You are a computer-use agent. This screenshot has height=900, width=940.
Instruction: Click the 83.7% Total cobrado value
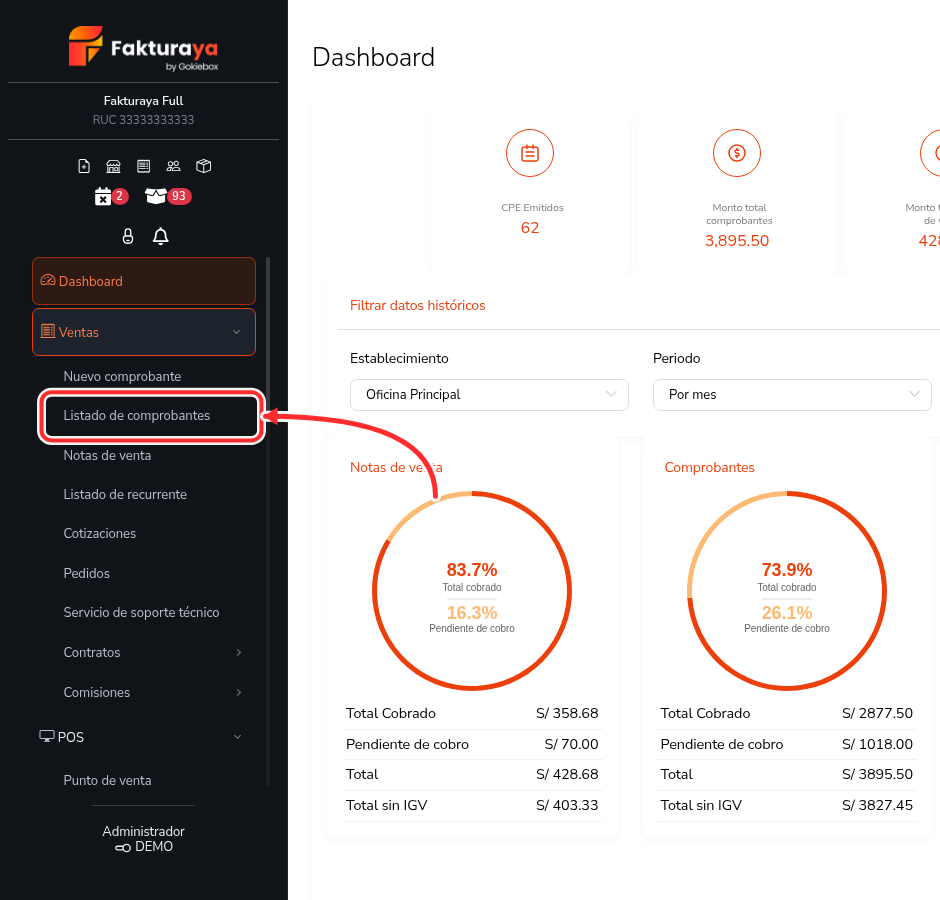click(x=472, y=570)
